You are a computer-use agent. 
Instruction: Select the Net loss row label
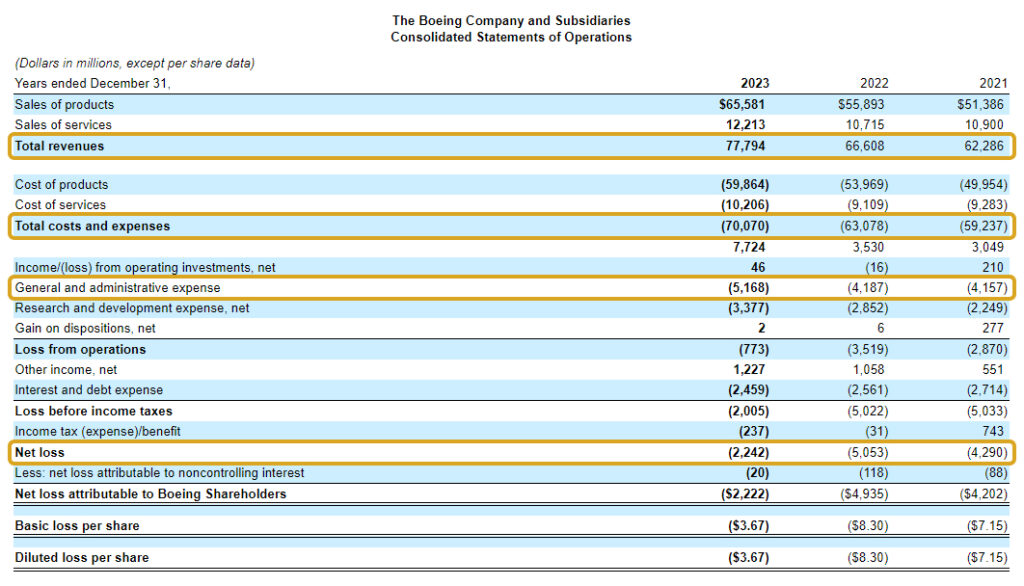pyautogui.click(x=39, y=453)
